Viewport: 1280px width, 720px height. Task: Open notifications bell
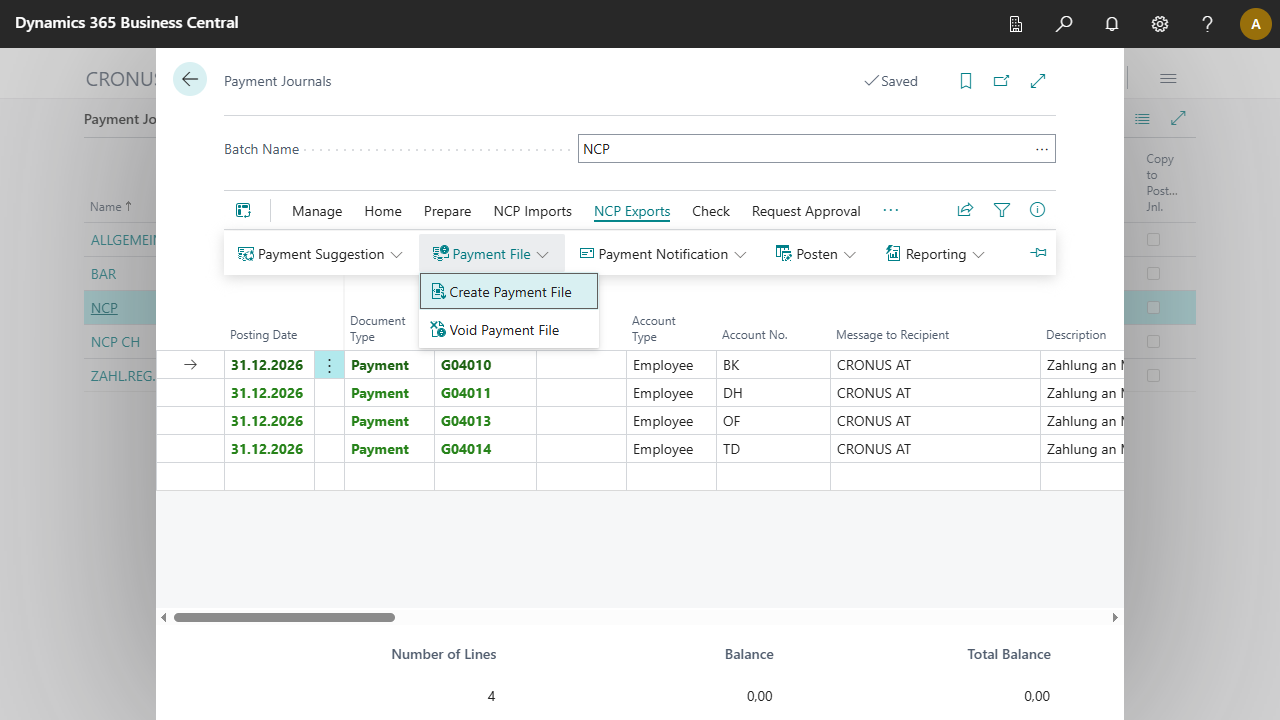(x=1112, y=24)
